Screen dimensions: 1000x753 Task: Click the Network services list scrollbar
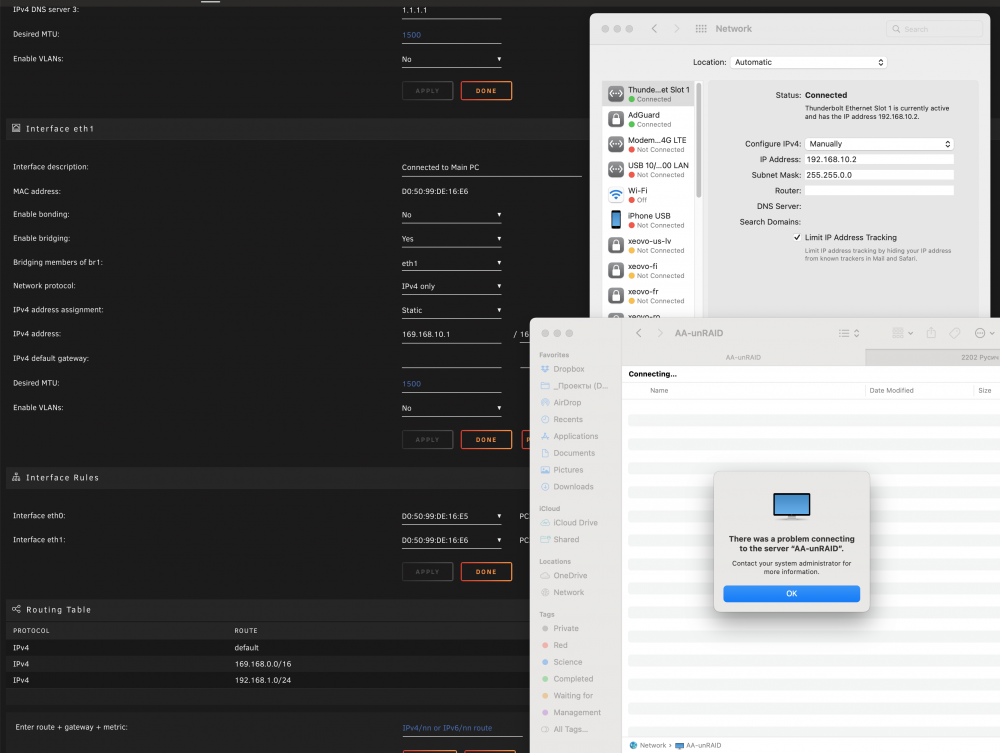[698, 140]
